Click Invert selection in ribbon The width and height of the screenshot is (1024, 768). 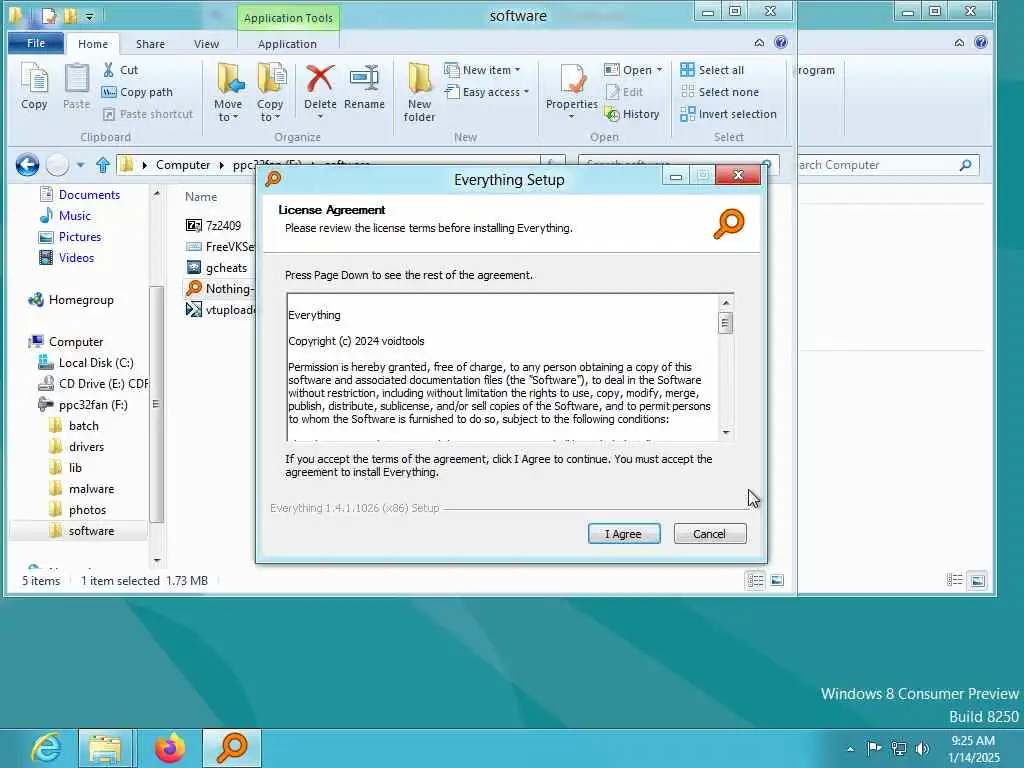[x=728, y=114]
